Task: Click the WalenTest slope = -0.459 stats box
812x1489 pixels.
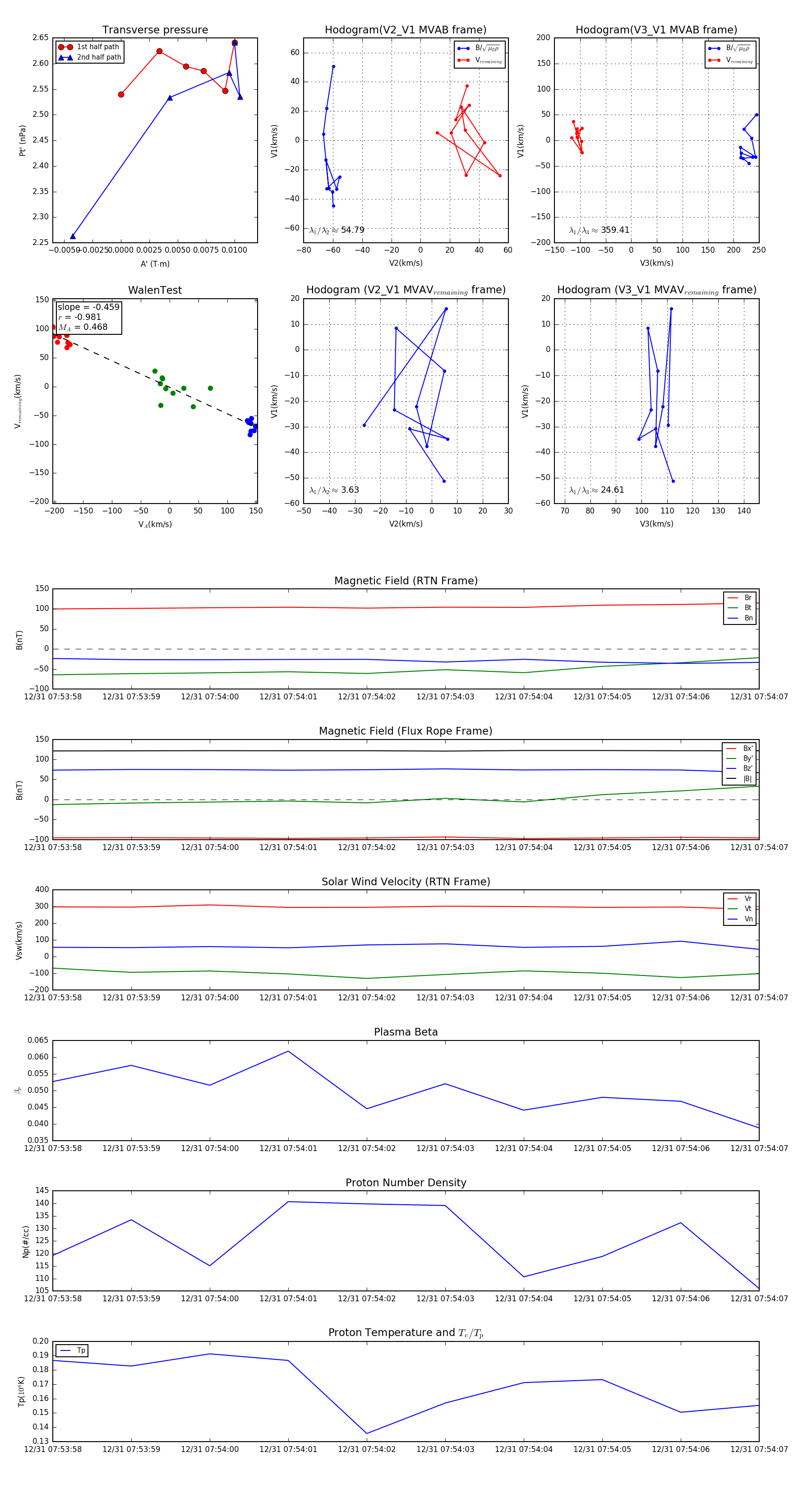Action: click(x=88, y=317)
